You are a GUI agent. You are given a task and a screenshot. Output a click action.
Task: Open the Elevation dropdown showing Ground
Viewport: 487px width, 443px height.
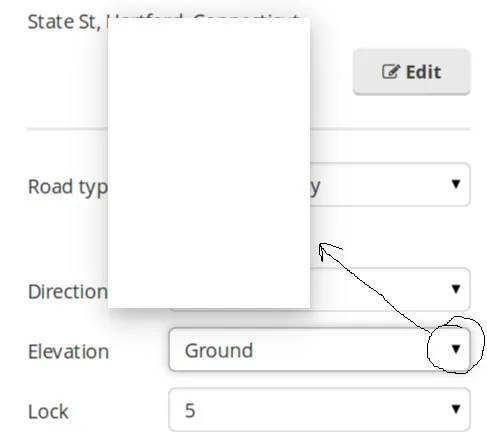point(319,349)
